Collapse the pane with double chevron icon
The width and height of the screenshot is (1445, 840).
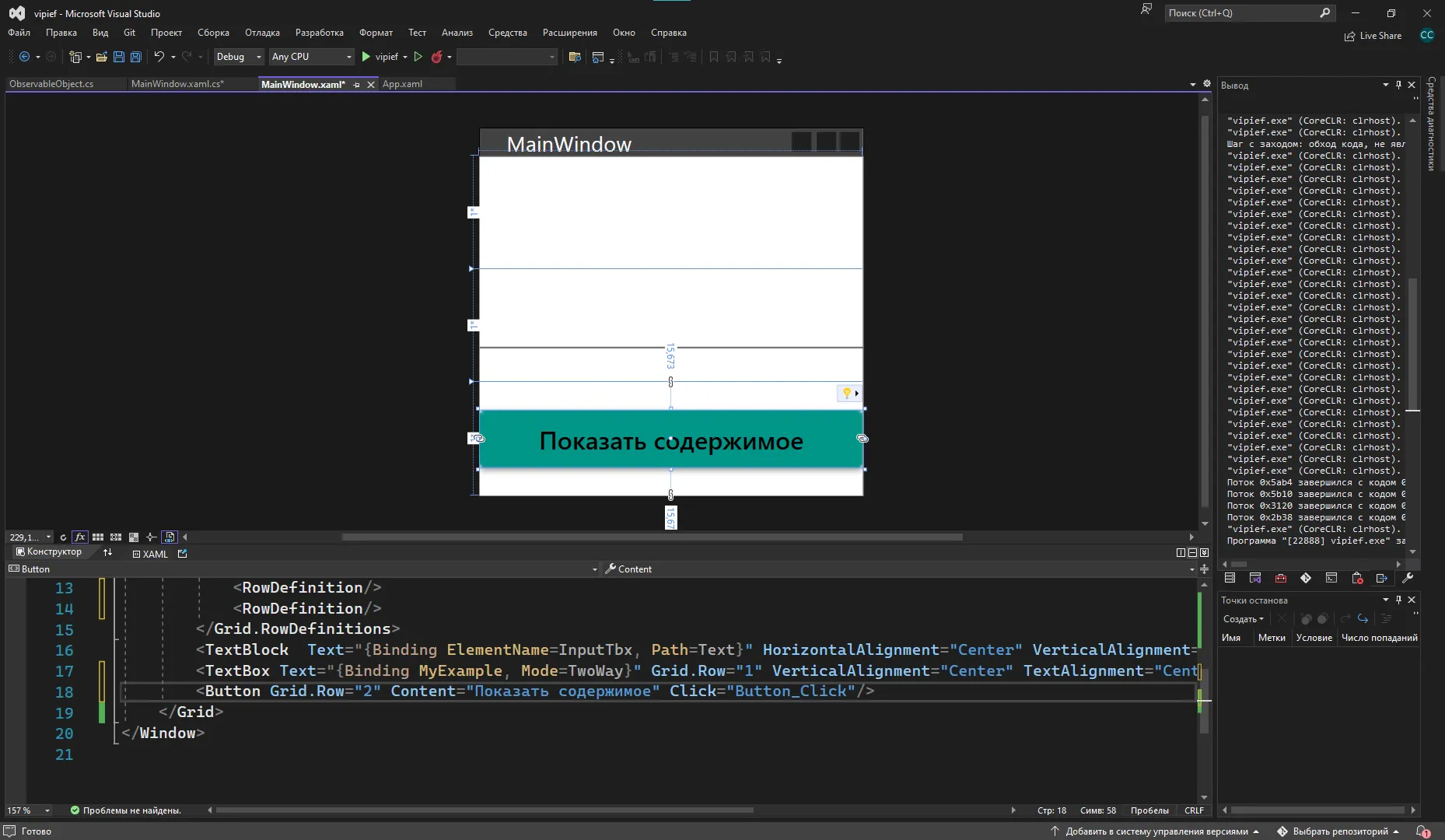click(1204, 553)
